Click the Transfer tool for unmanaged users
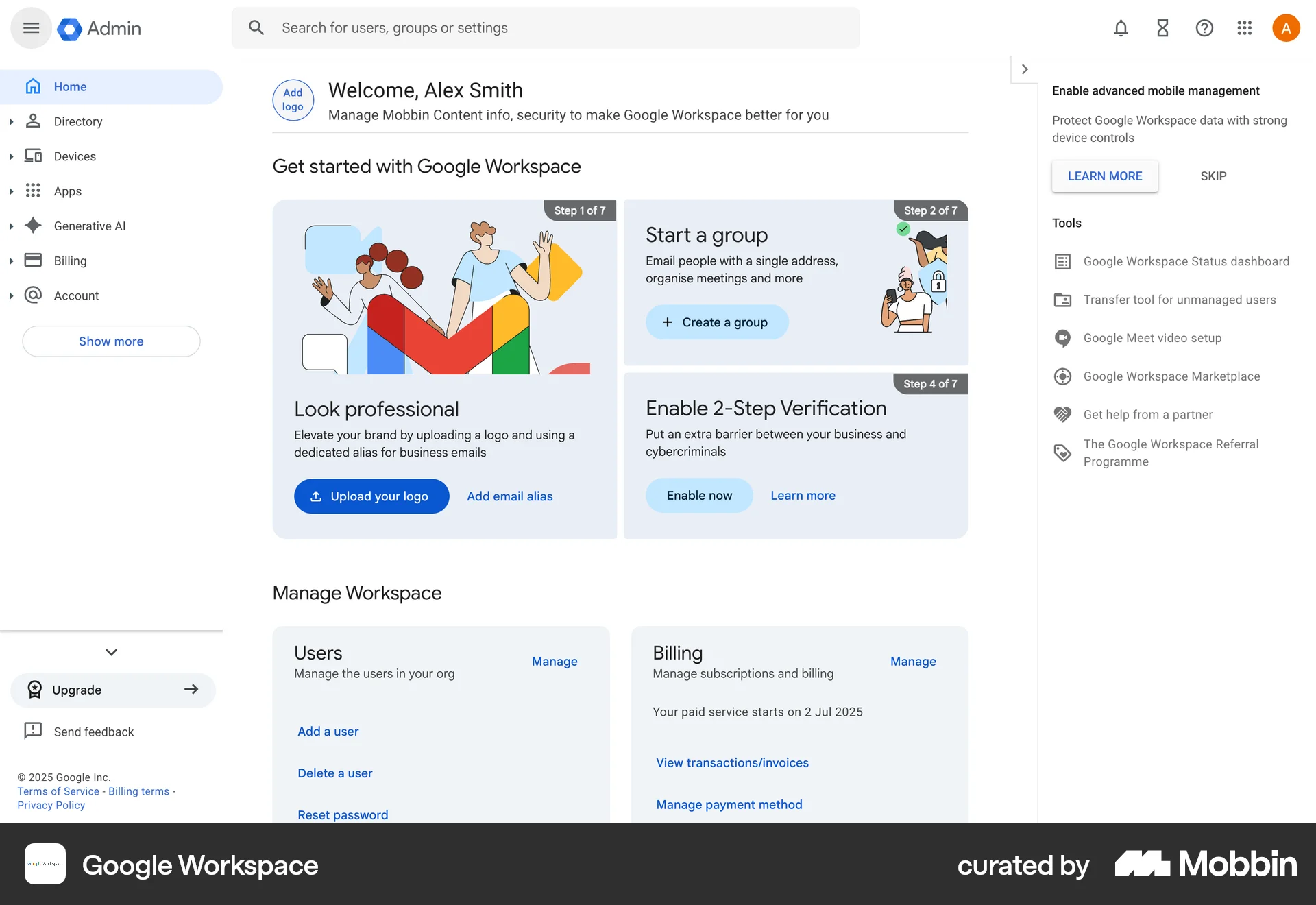Screen dimensions: 1316x905 1179,300
